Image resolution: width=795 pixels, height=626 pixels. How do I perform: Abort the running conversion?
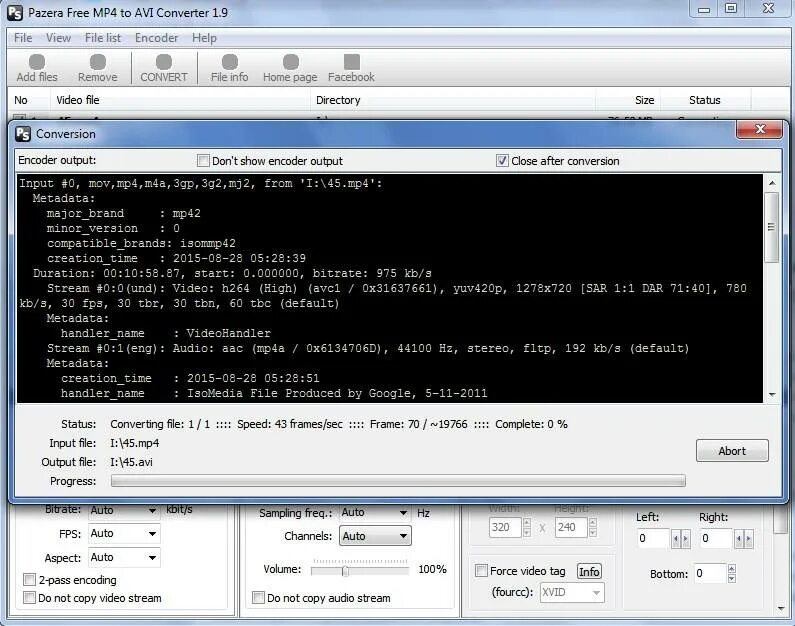pos(732,451)
